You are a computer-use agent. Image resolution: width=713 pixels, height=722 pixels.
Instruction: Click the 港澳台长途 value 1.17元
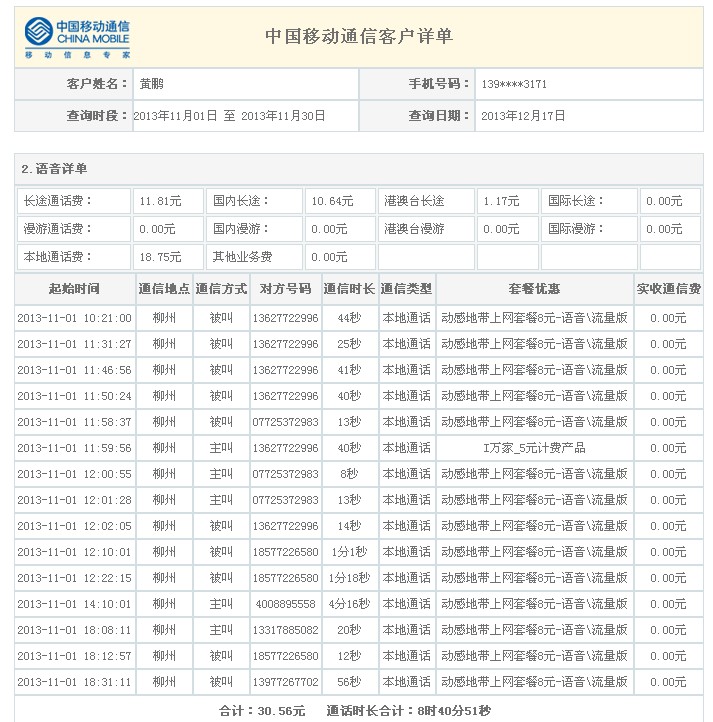501,201
